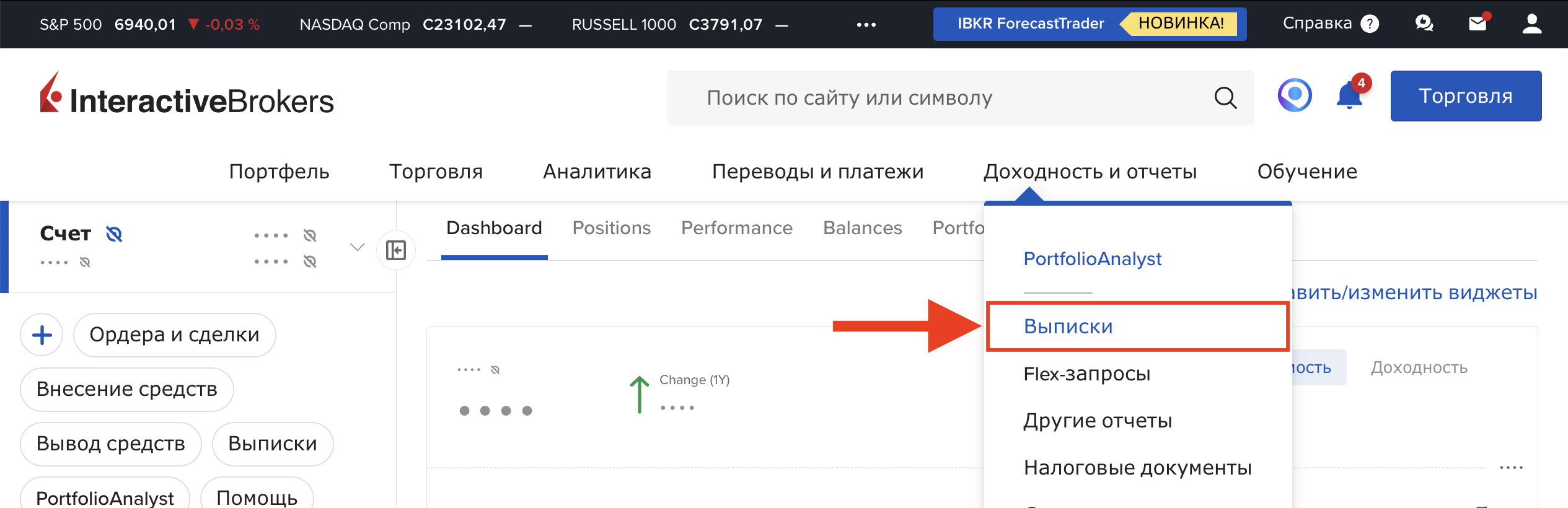Expand the account selector chevron
The image size is (1568, 508).
click(x=357, y=247)
